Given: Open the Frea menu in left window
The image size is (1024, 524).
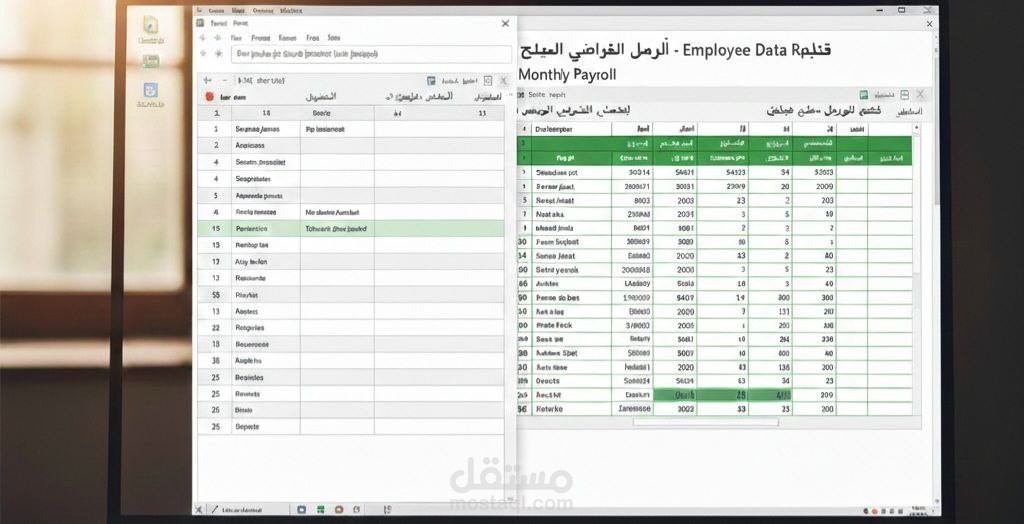Looking at the screenshot, I should pos(313,38).
